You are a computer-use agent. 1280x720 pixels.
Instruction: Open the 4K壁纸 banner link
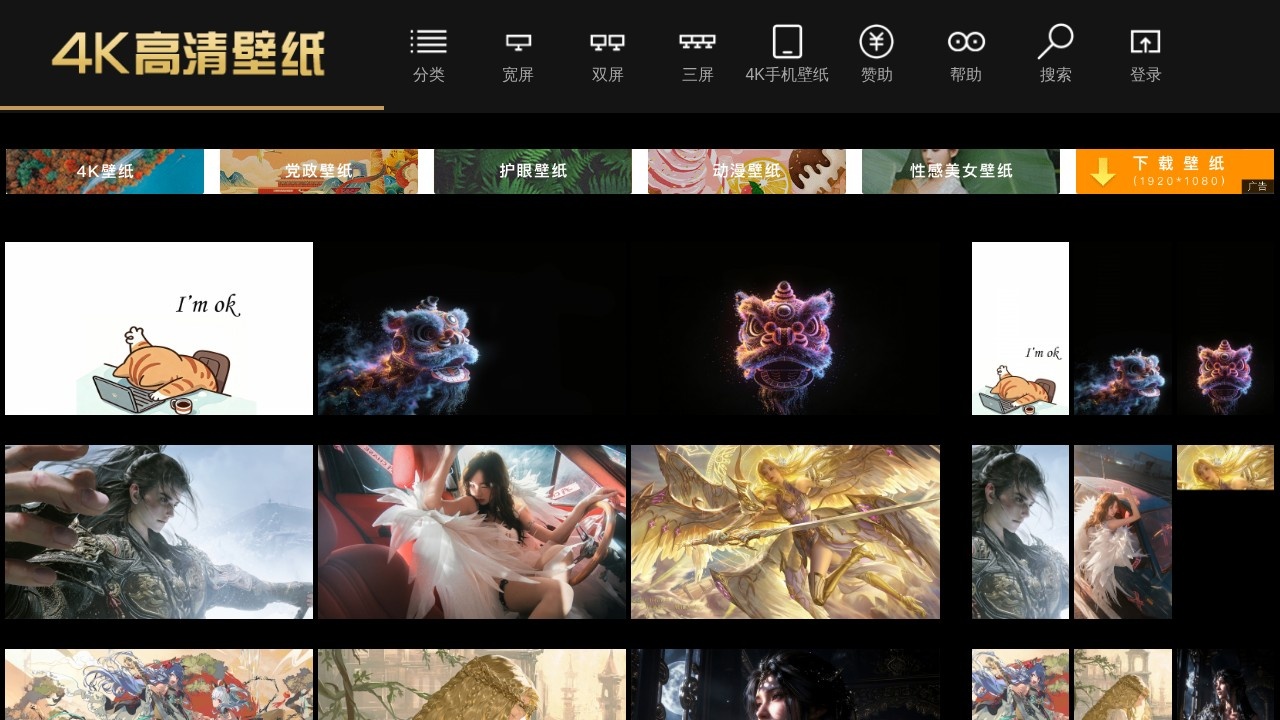tap(104, 171)
